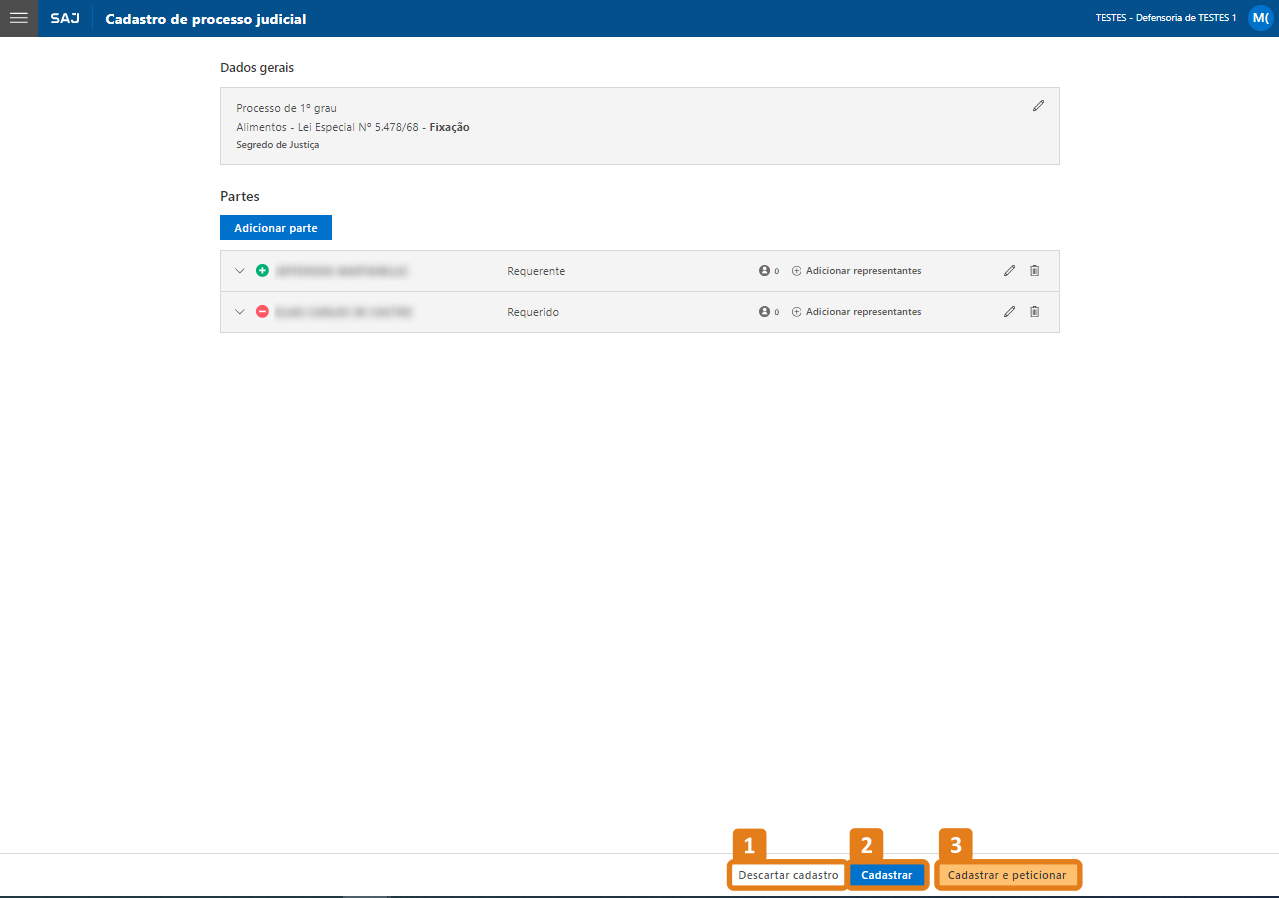The image size is (1279, 898).
Task: Open the user avatar menu
Action: click(x=1260, y=18)
